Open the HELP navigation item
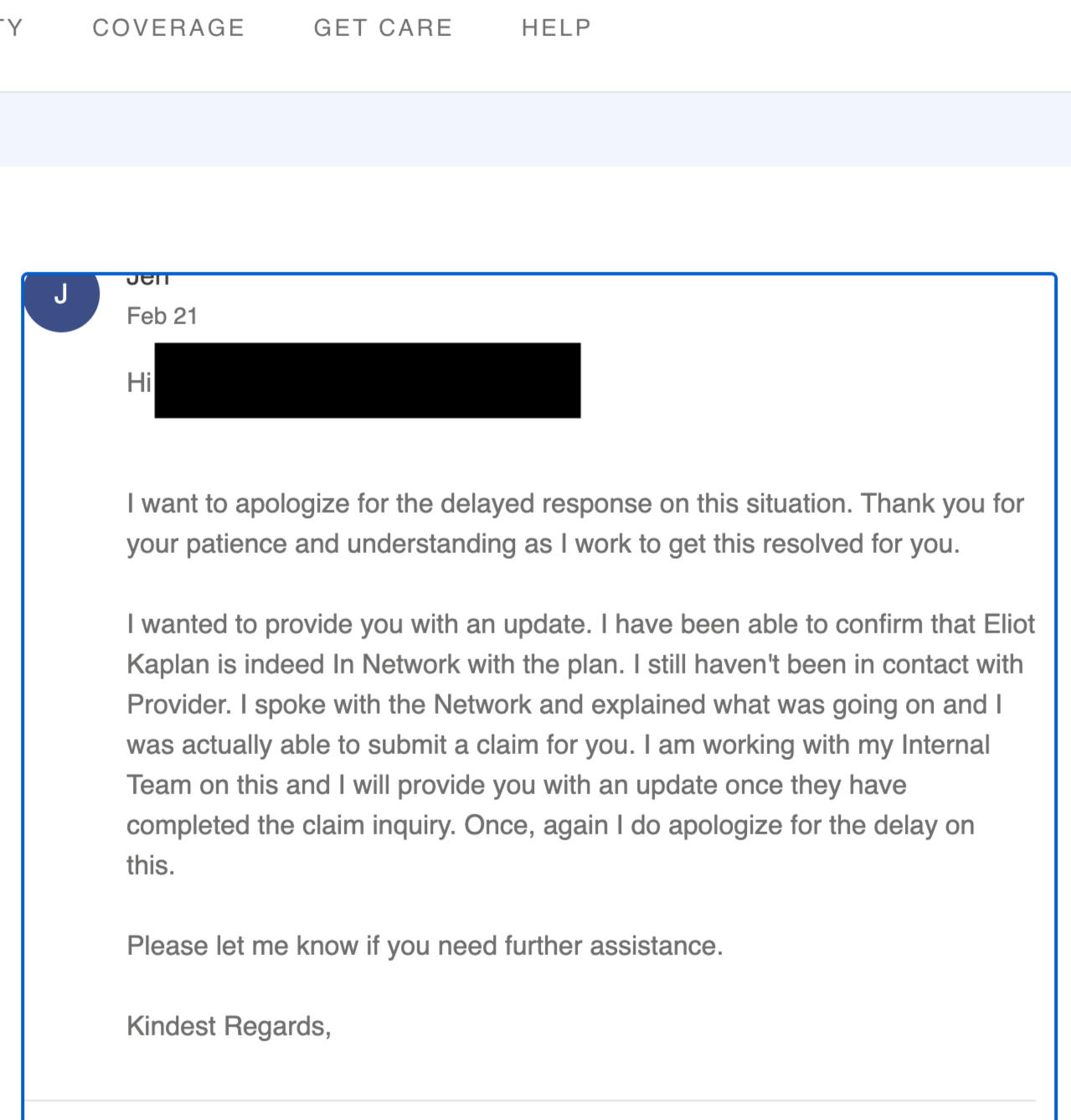The height and width of the screenshot is (1120, 1071). click(x=555, y=27)
